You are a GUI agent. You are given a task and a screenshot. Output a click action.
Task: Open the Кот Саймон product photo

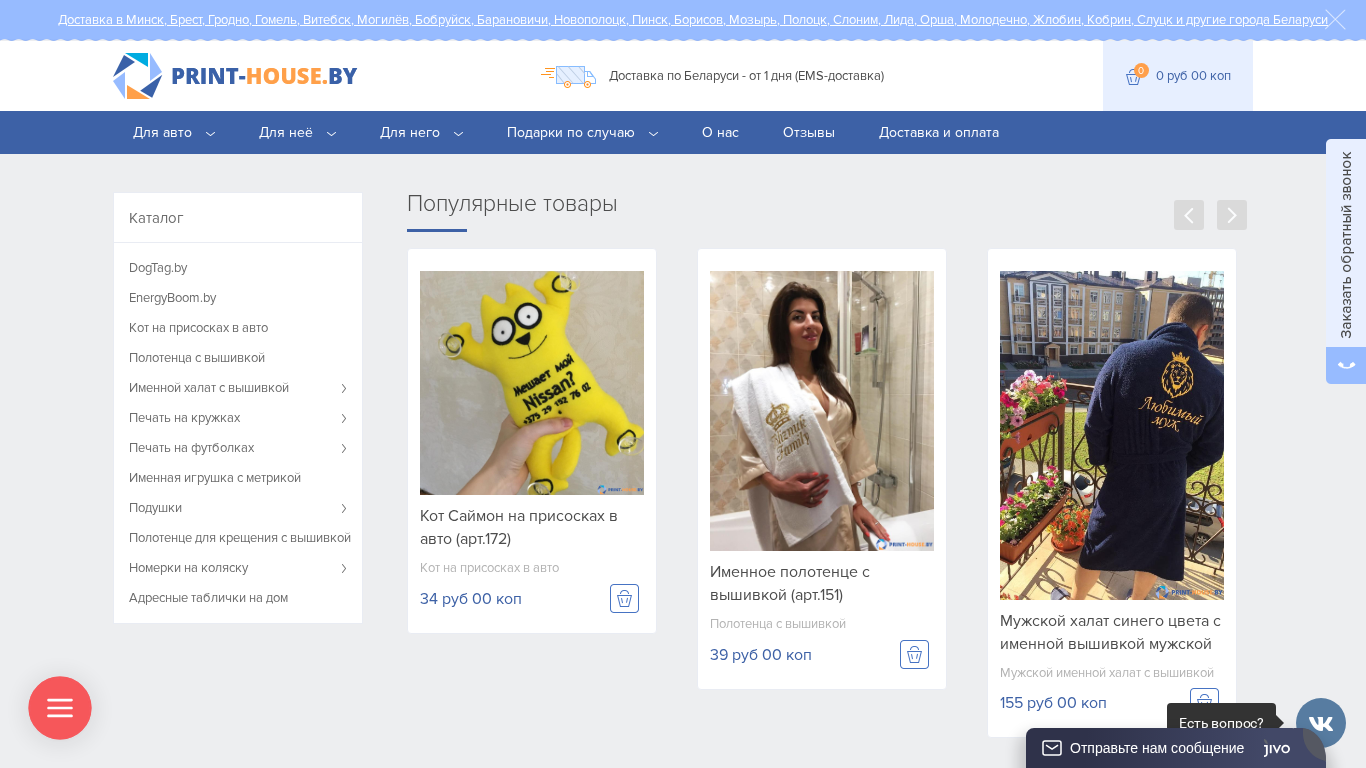point(532,383)
